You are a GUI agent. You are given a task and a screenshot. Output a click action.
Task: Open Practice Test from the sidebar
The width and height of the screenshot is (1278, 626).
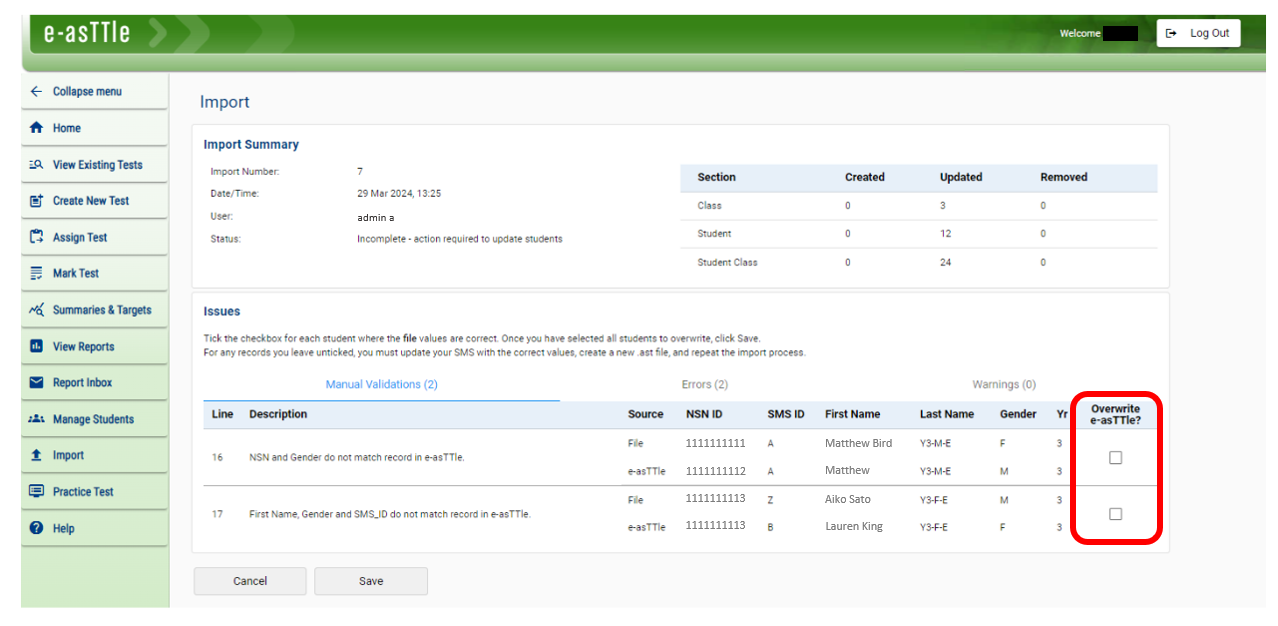pos(37,491)
